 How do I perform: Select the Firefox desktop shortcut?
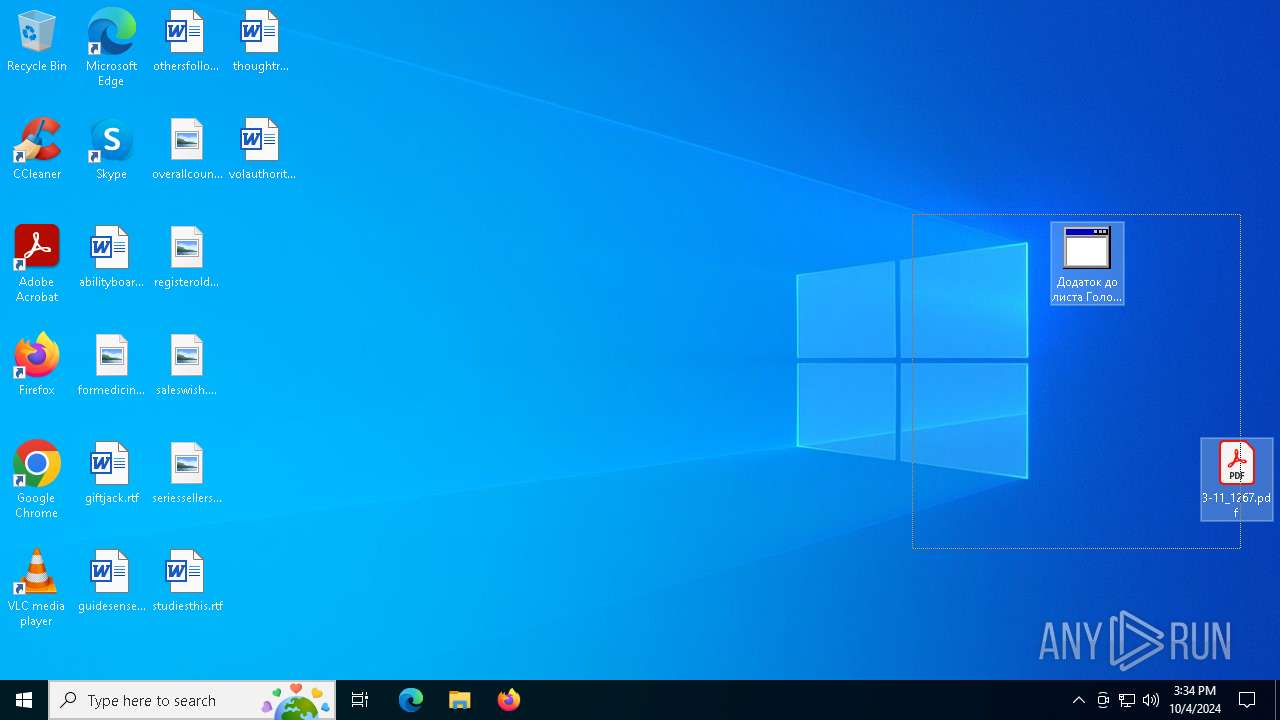37,365
